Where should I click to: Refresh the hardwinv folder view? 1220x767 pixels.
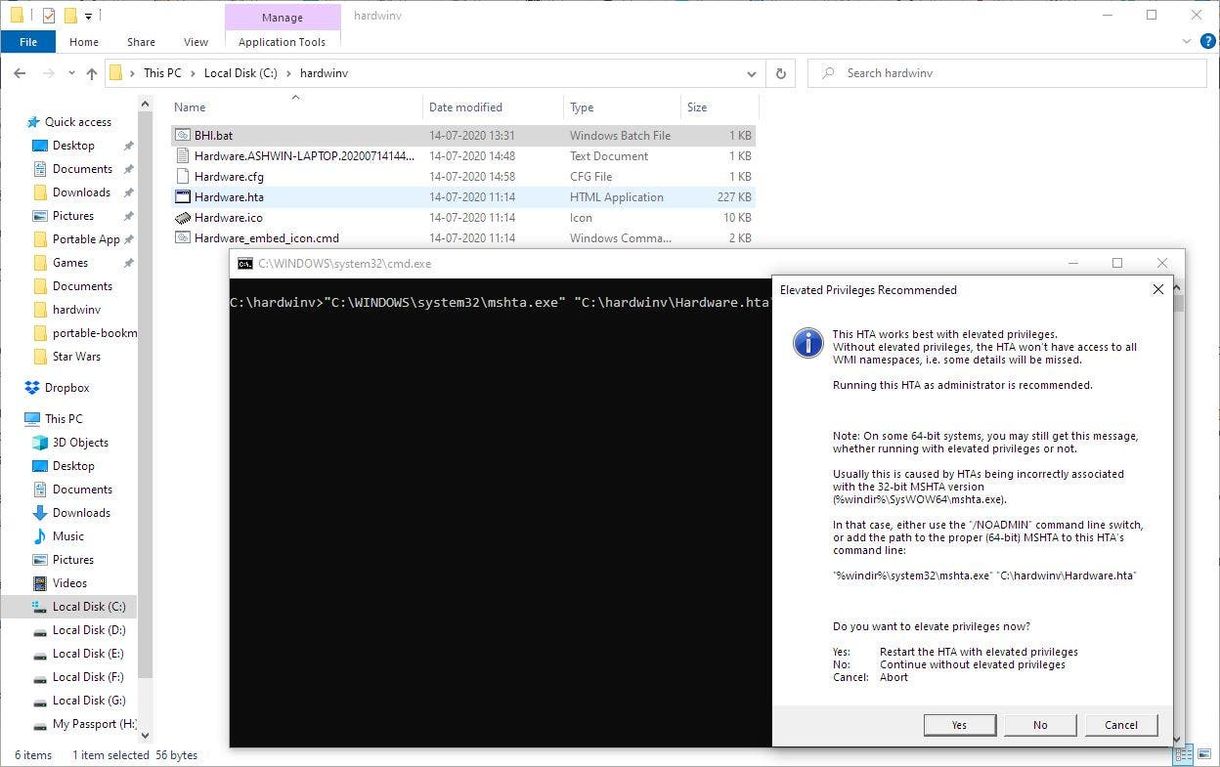click(781, 73)
